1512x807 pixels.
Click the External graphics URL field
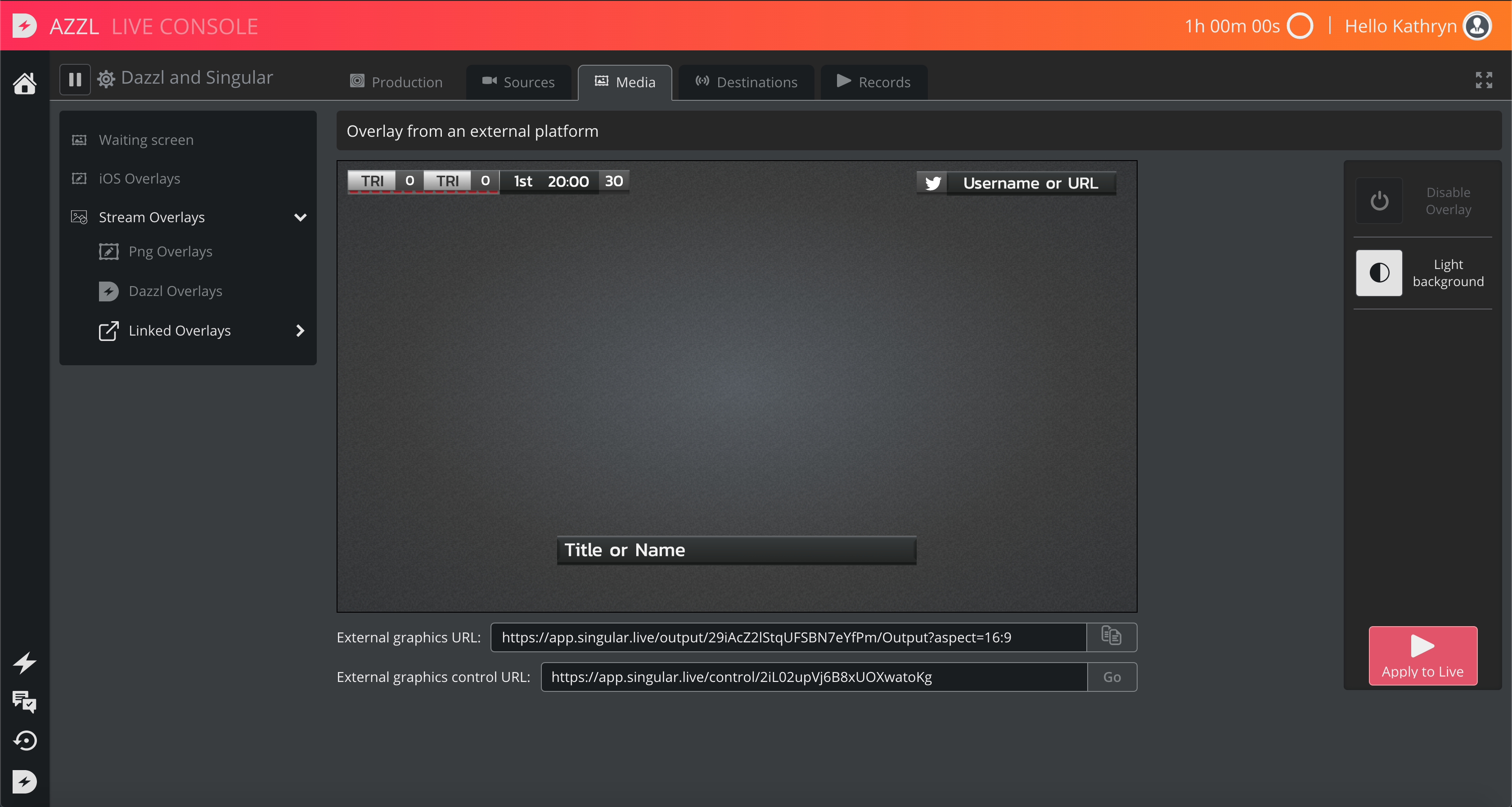pos(788,637)
